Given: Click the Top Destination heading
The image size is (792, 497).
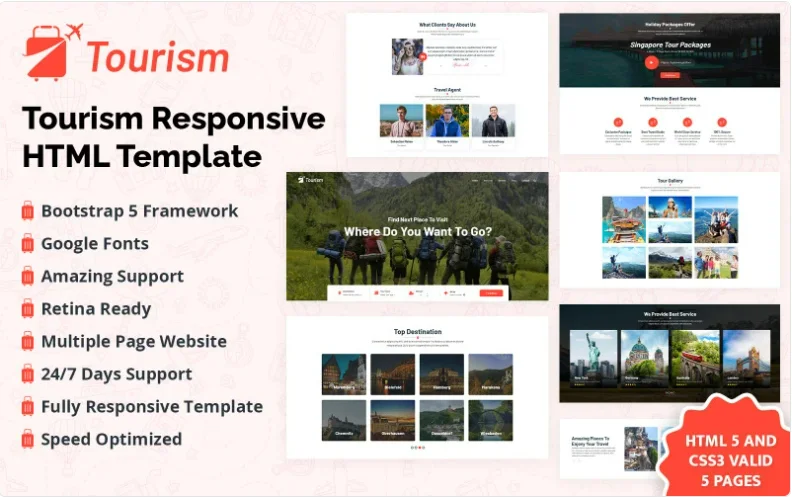Looking at the screenshot, I should (417, 331).
